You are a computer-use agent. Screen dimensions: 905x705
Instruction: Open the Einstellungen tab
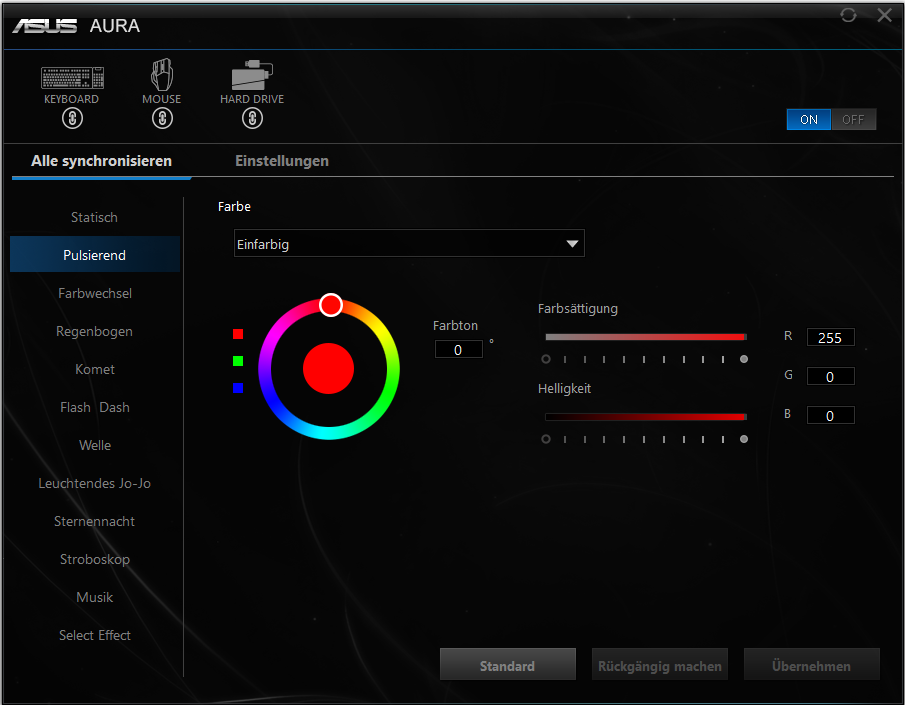point(282,161)
